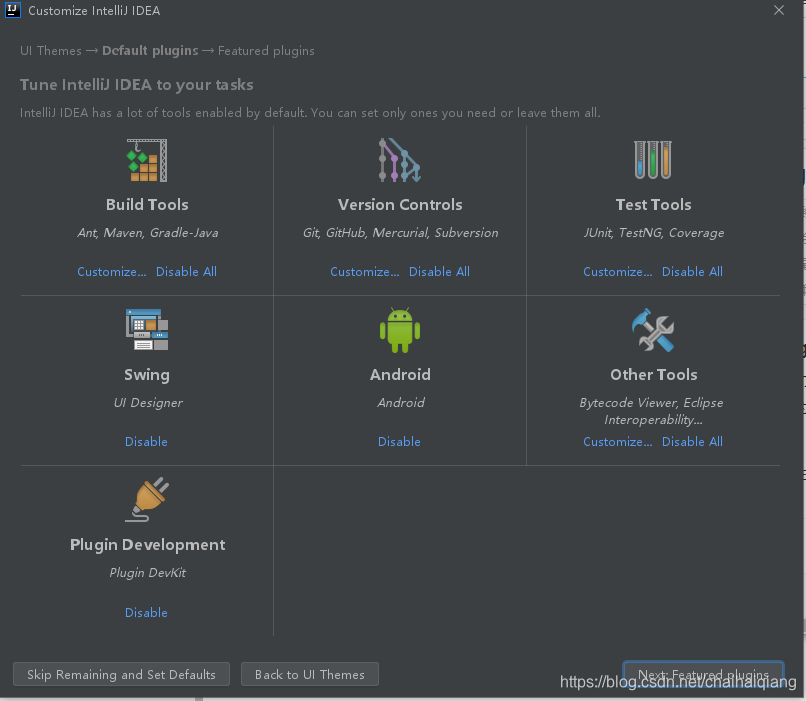Image resolution: width=806 pixels, height=701 pixels.
Task: Click 'JUnit, TestNG, Coverage' description
Action: point(653,233)
